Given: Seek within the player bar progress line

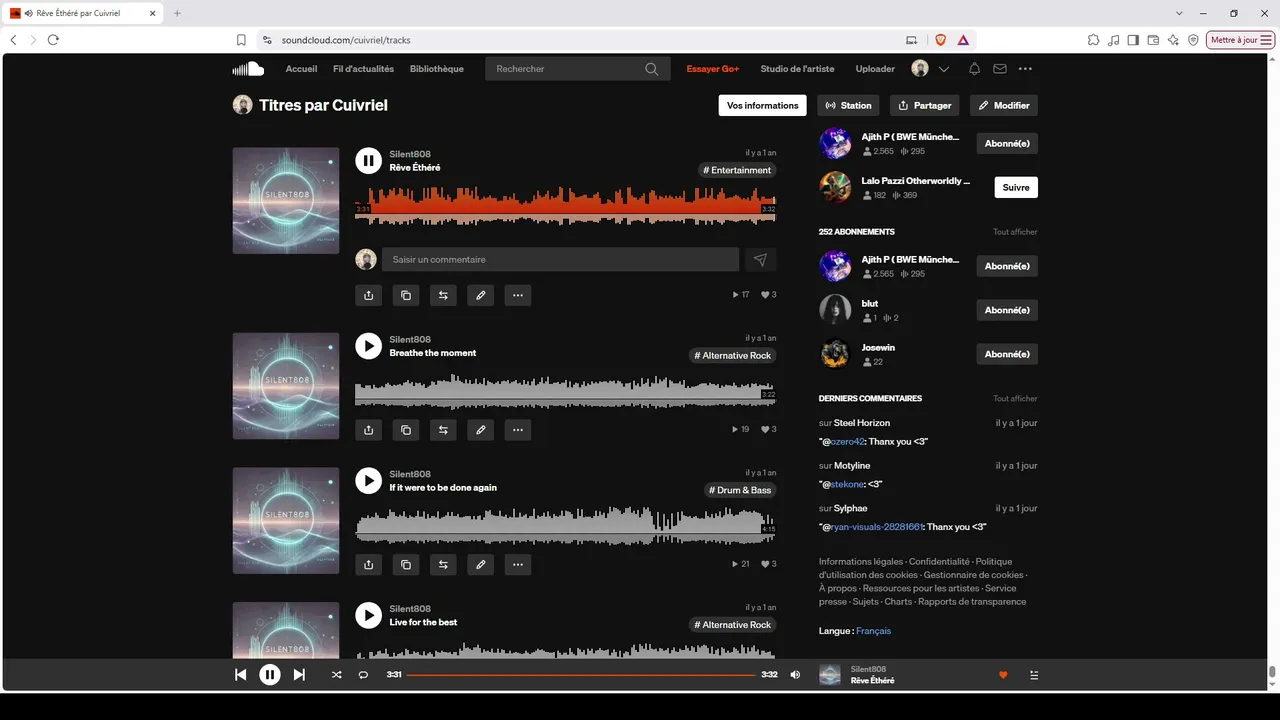Looking at the screenshot, I should click(581, 675).
